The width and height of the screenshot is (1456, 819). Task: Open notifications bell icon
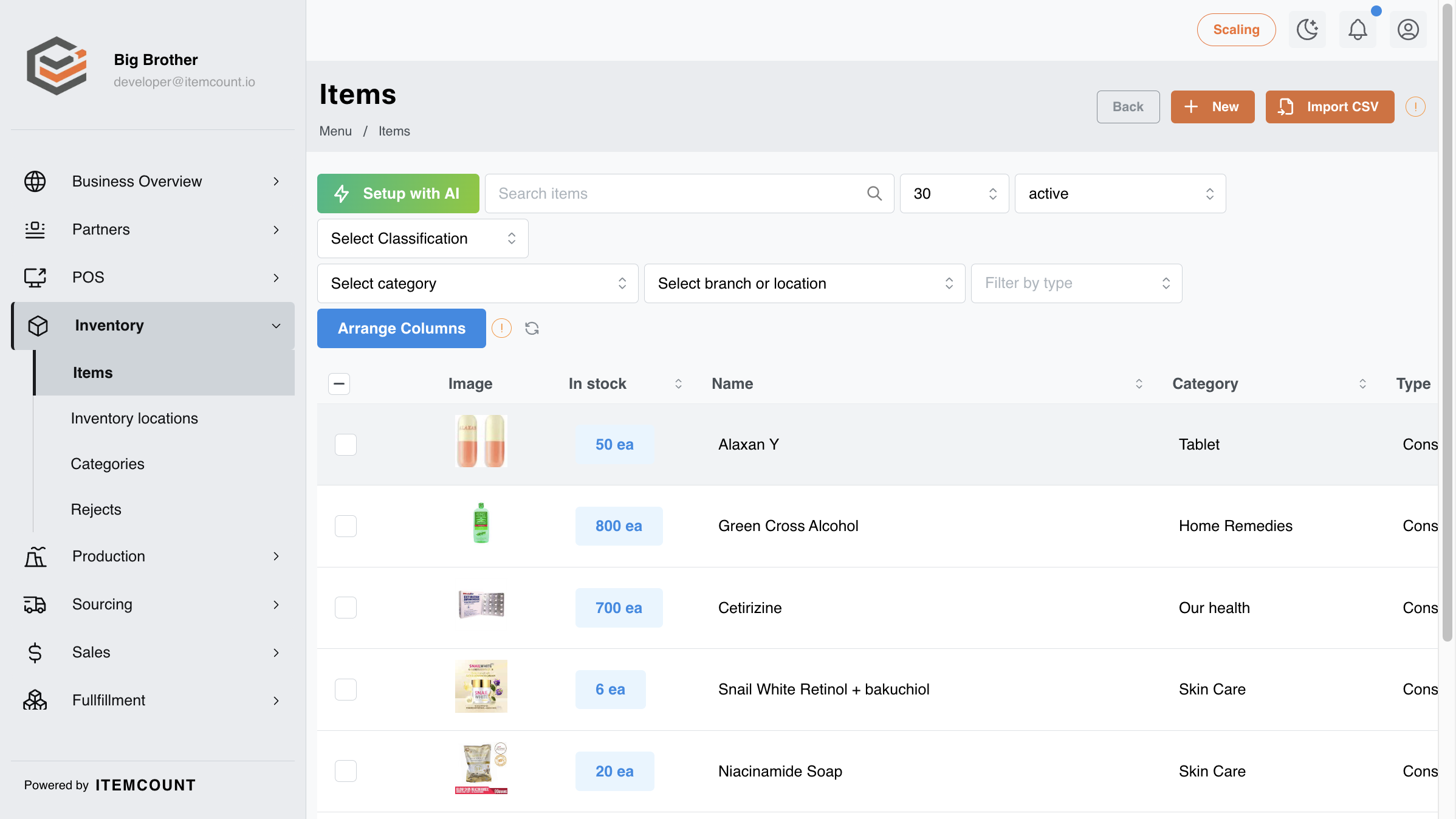click(1358, 30)
